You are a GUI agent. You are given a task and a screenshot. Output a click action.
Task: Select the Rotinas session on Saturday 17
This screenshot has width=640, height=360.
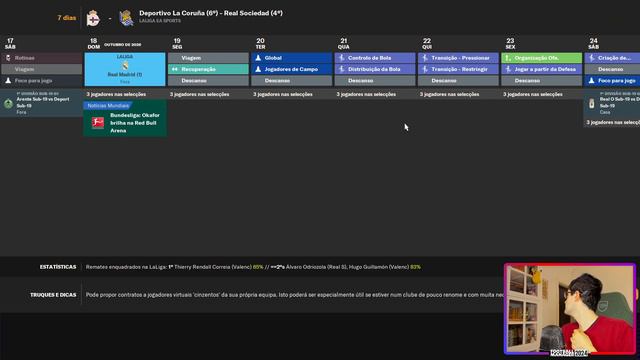[41, 58]
